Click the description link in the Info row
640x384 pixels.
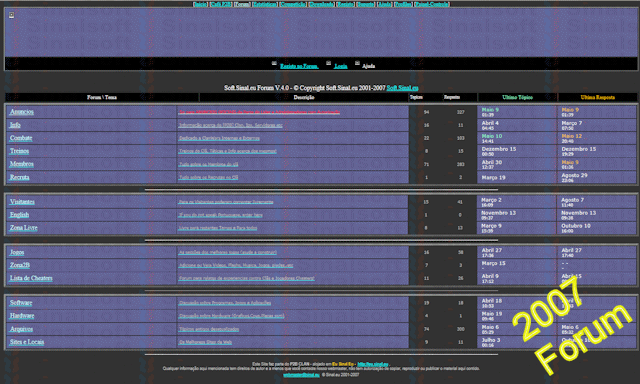(231, 125)
